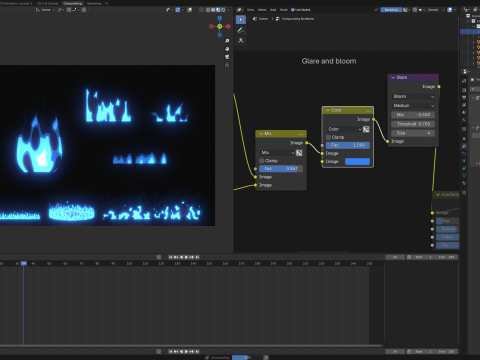The image size is (480, 360).
Task: Open the Add menu in node editor
Action: [x=273, y=10]
